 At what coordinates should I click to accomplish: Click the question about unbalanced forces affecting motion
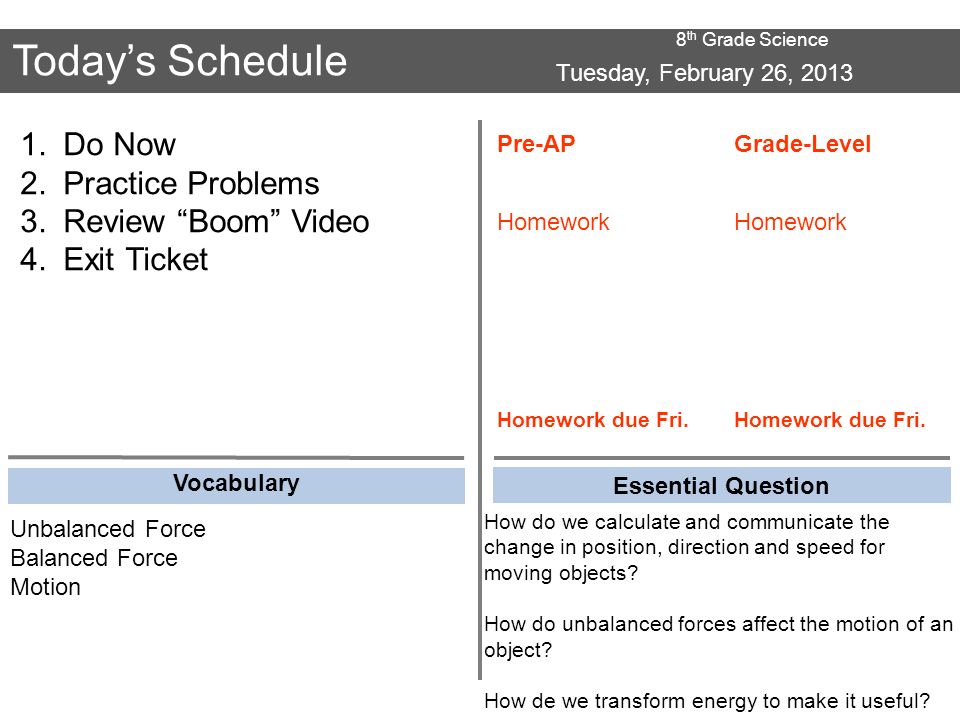click(x=718, y=637)
